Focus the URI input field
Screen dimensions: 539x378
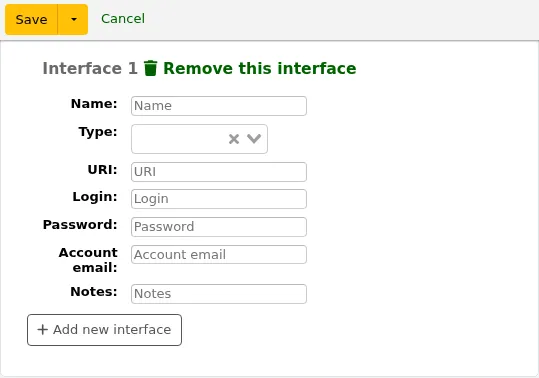coord(219,172)
